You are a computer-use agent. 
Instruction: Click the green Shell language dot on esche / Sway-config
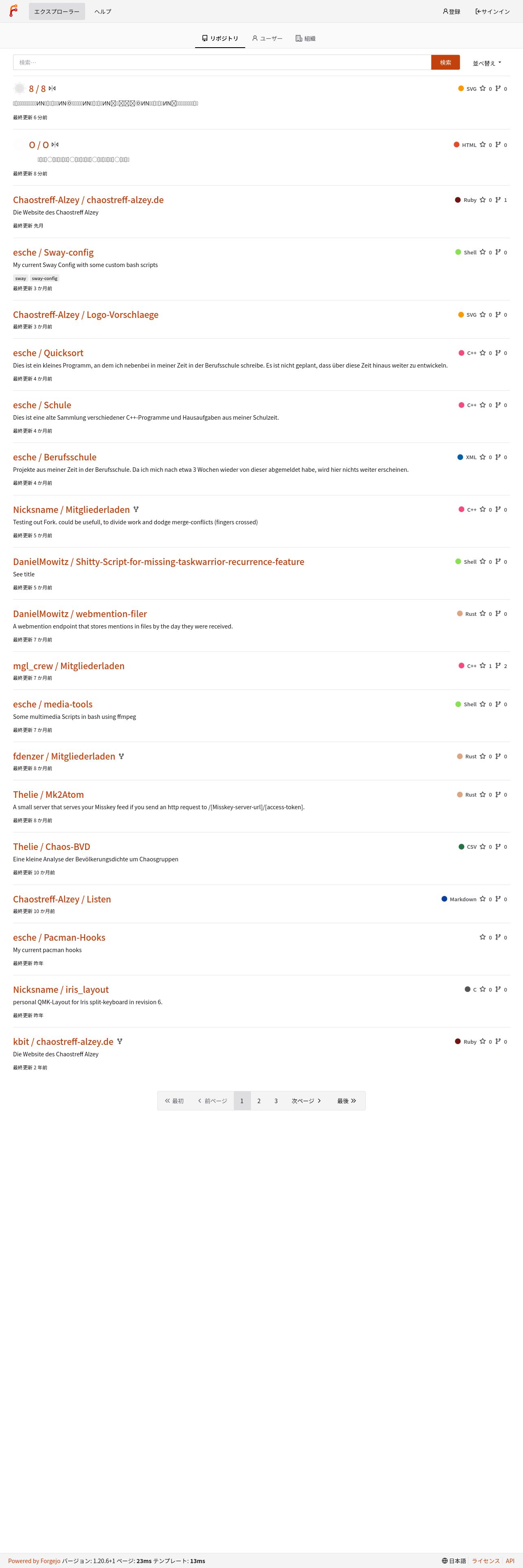pos(458,252)
